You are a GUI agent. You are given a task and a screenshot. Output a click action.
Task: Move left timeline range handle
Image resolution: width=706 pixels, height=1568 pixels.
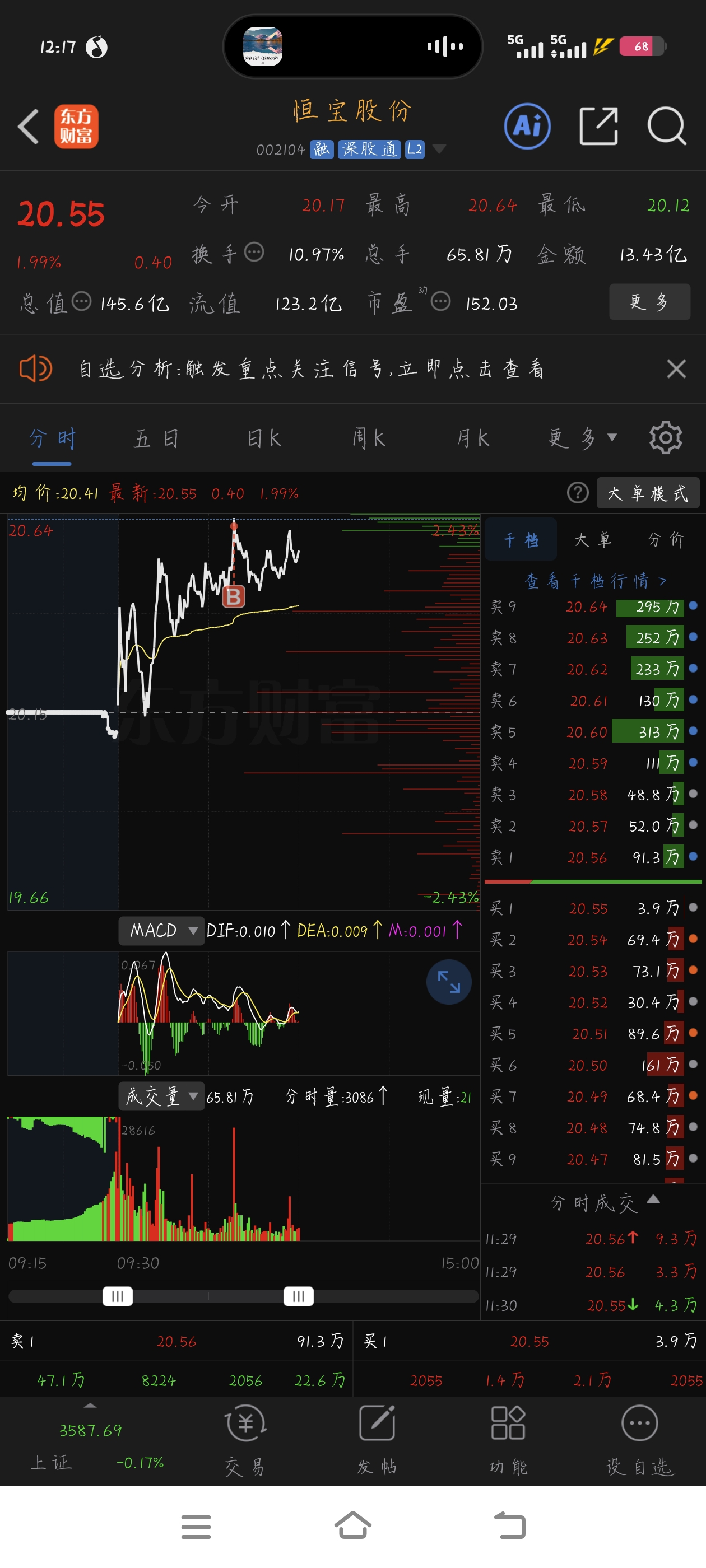coord(118,1296)
